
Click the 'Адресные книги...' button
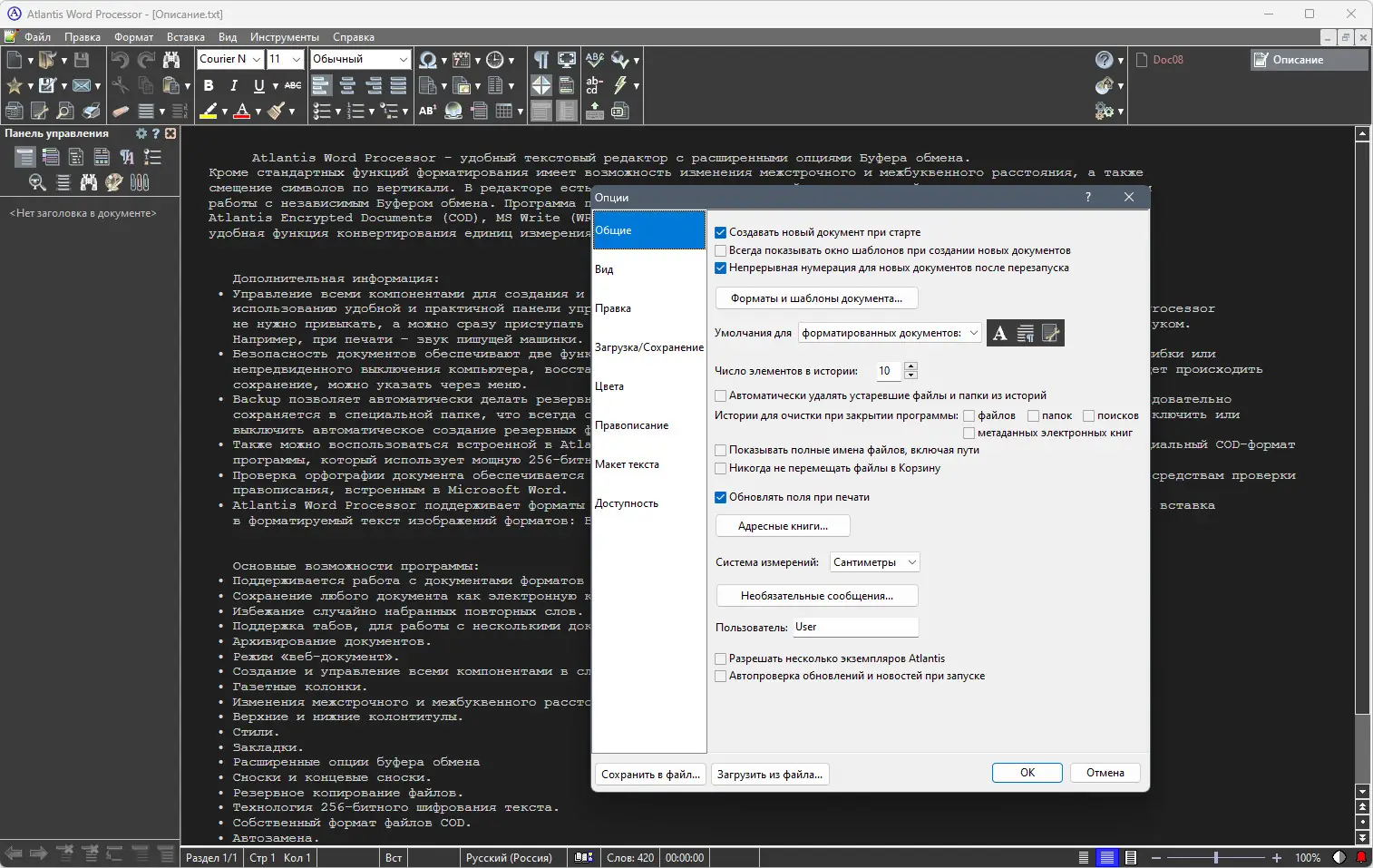pos(782,525)
